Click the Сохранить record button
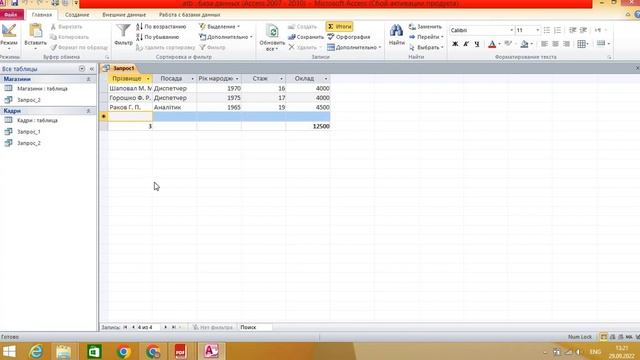The width and height of the screenshot is (640, 360). (x=306, y=37)
